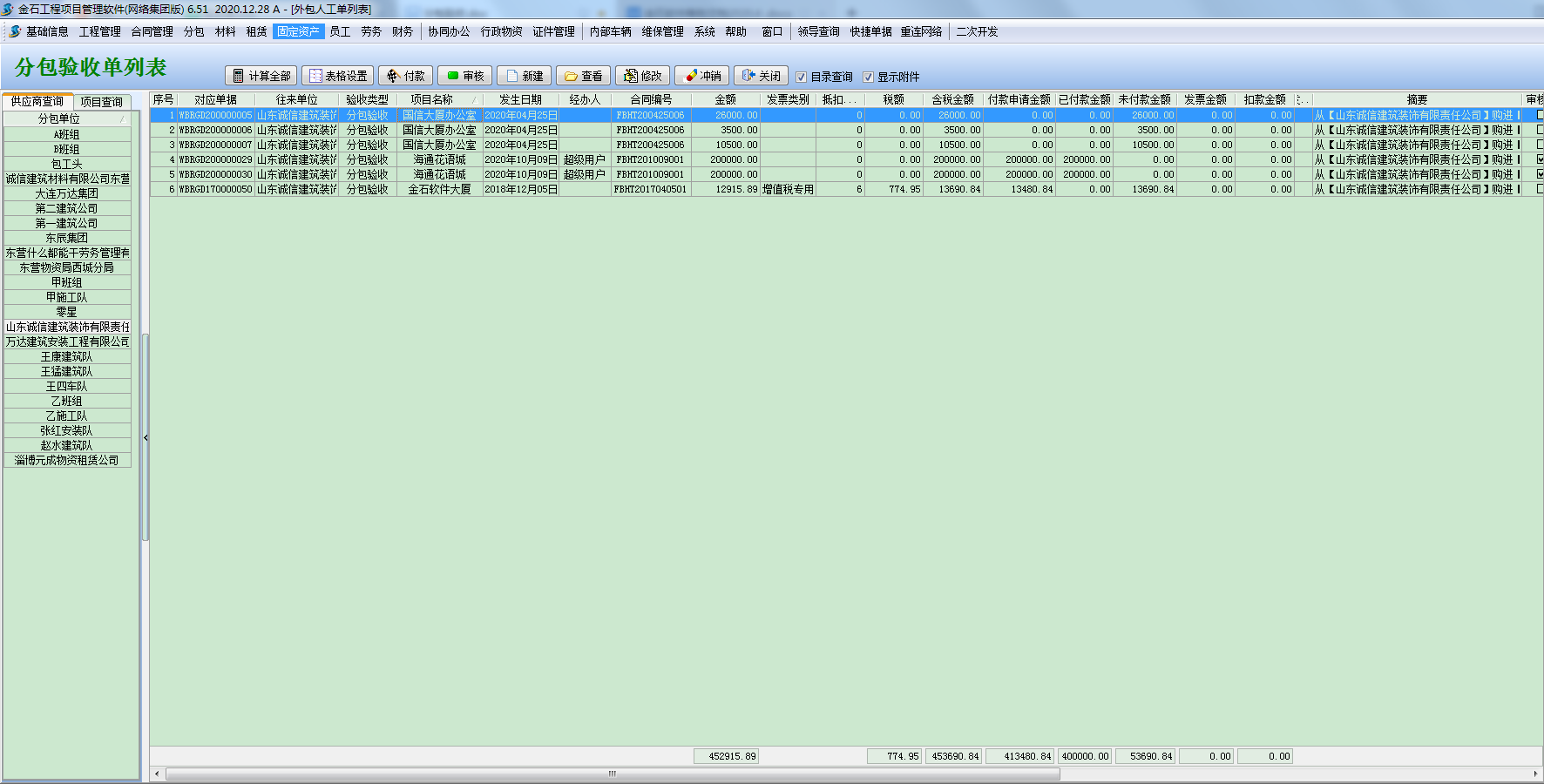Viewport: 1544px width, 784px height.
Task: Open the 查看 folder view icon
Action: (x=571, y=77)
